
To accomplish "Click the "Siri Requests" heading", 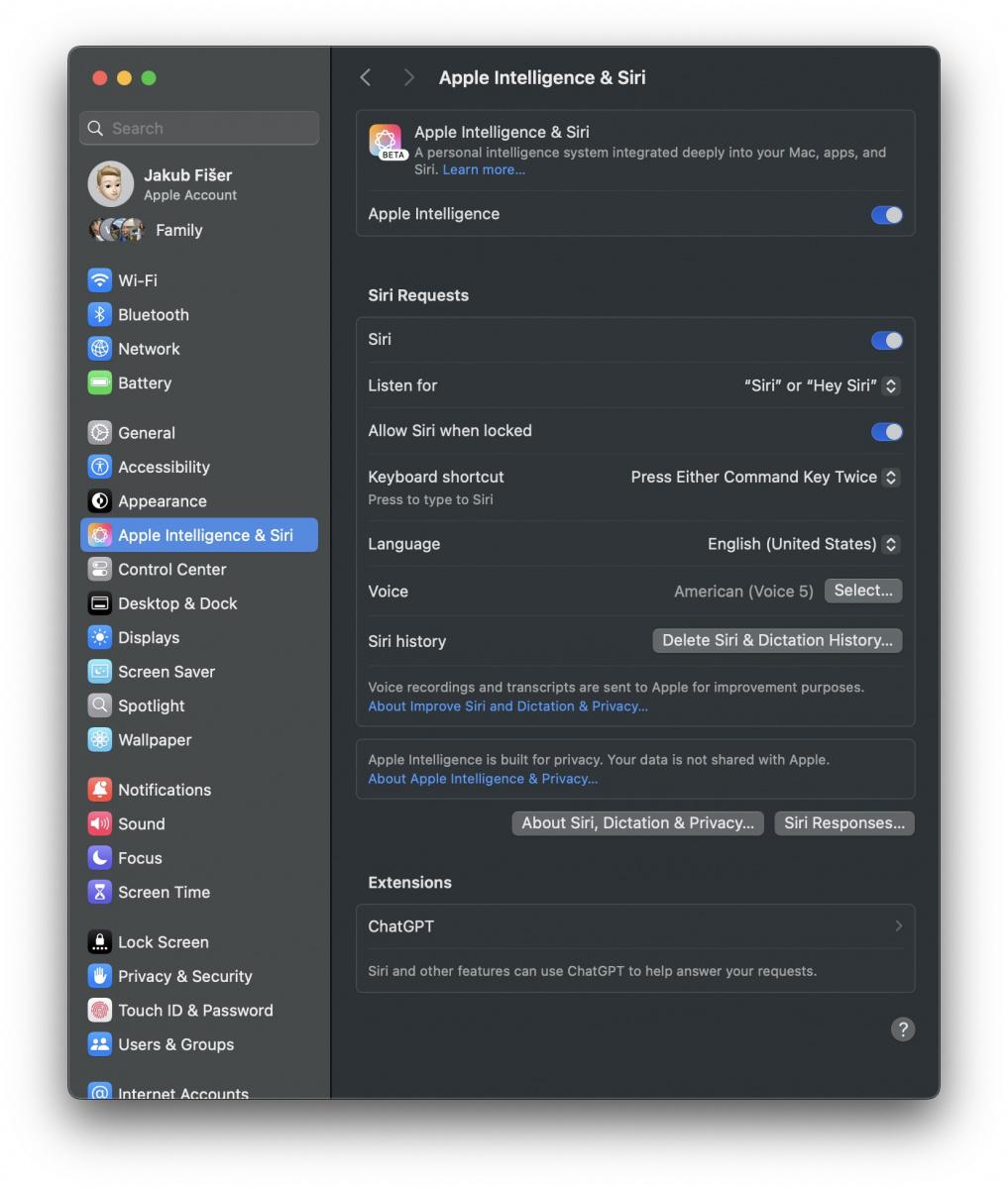I will pos(418,295).
